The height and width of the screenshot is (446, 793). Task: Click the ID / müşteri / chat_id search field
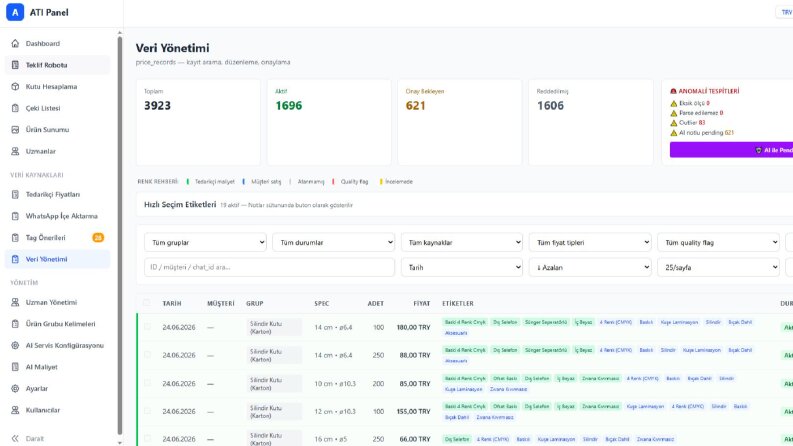click(270, 267)
